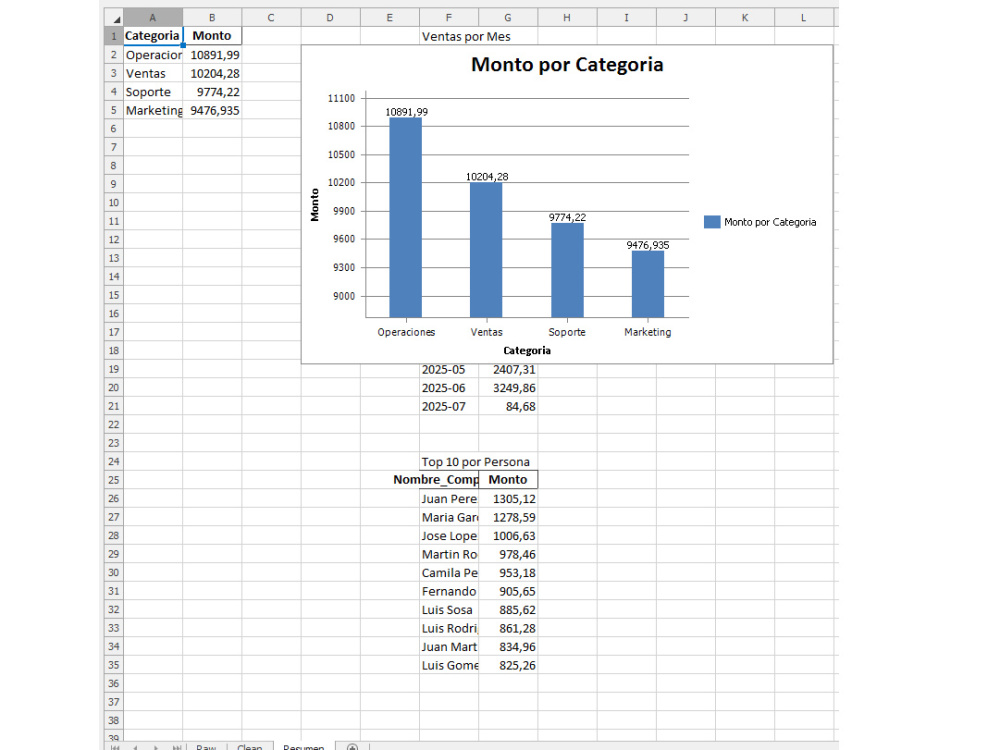This screenshot has height=750, width=1000.
Task: Select the Soporte cell in column A
Action: pos(152,92)
